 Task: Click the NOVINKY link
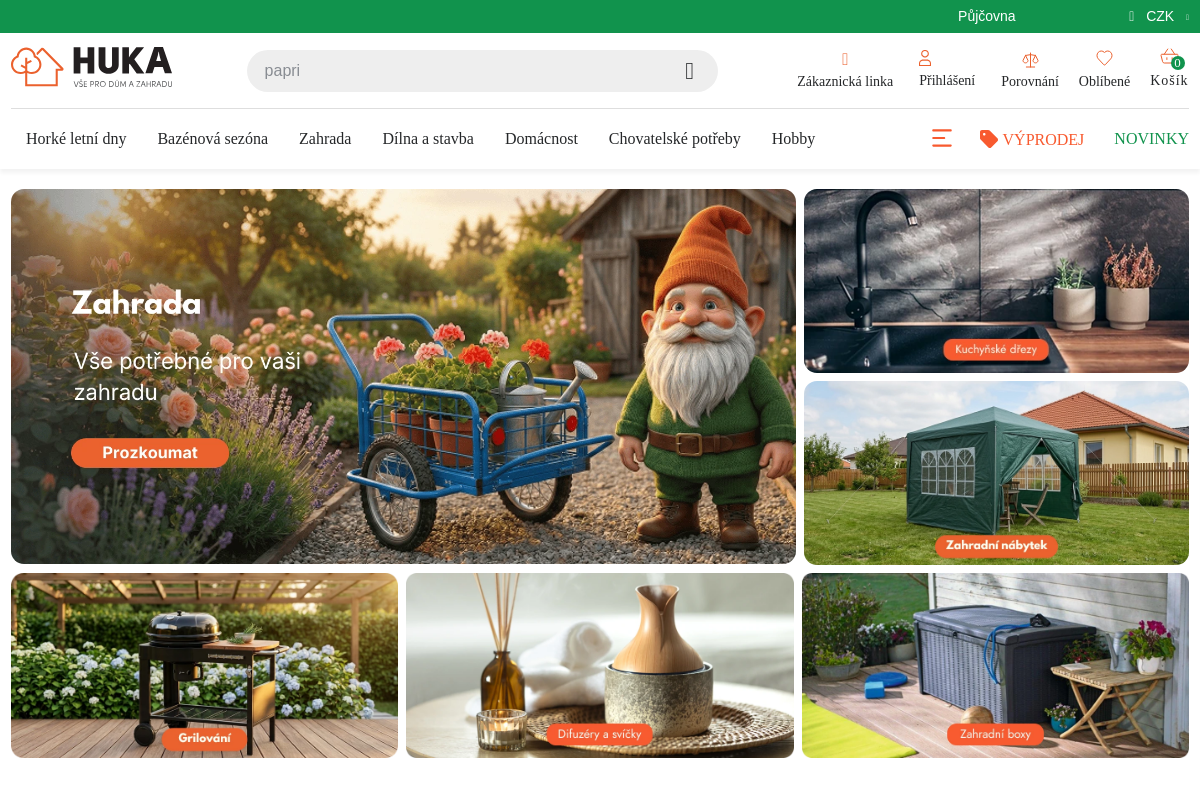coord(1151,139)
